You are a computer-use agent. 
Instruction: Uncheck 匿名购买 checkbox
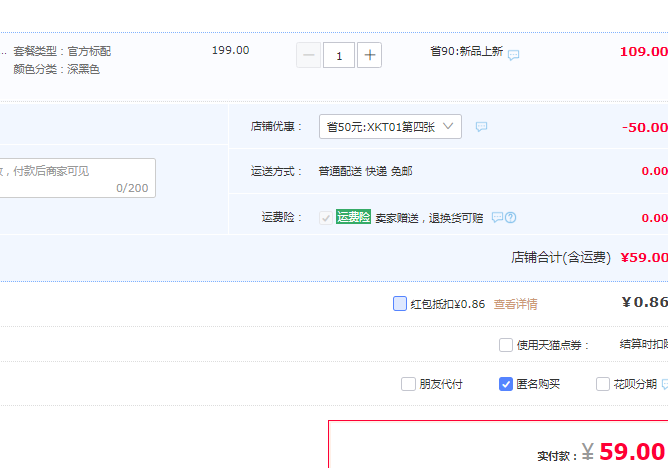coord(506,384)
